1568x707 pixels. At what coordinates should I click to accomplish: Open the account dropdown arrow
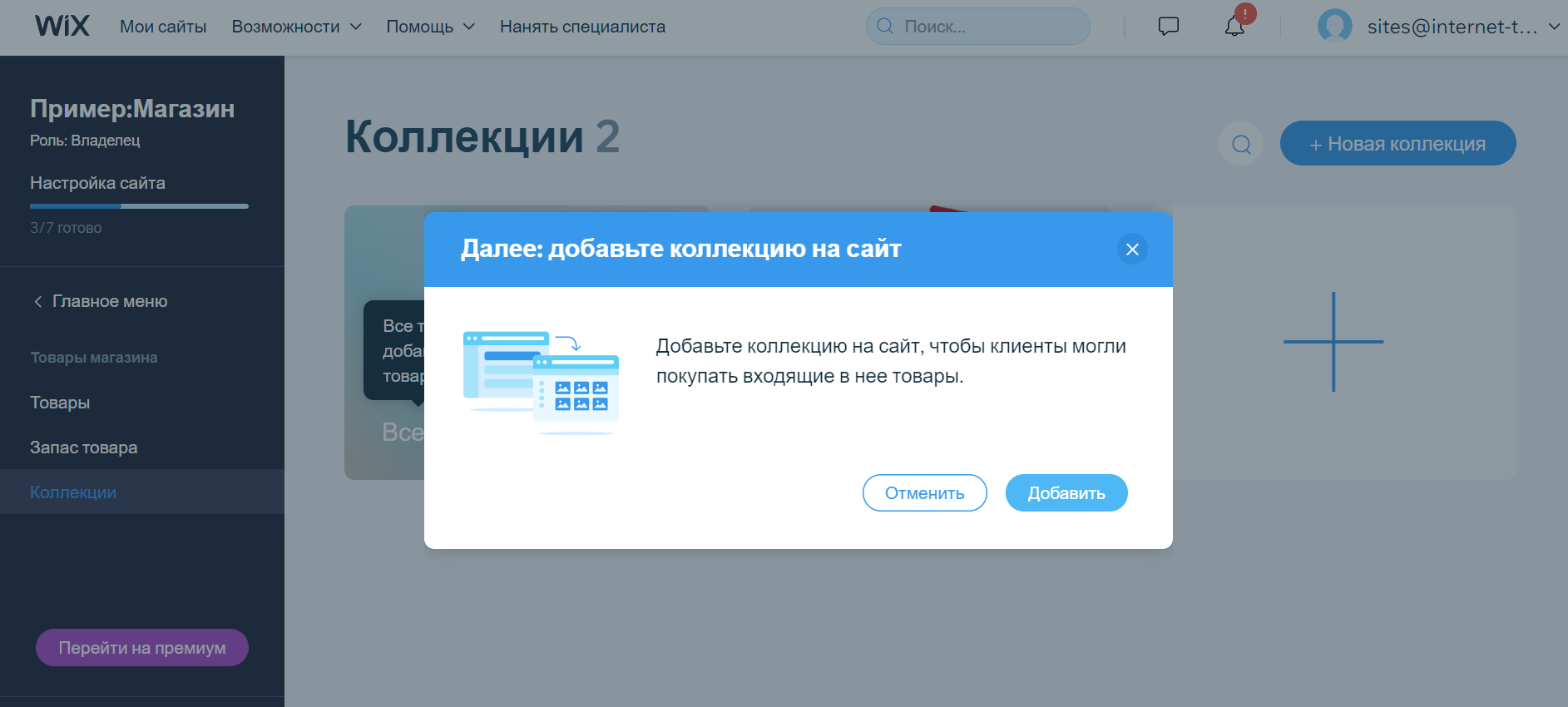pyautogui.click(x=1553, y=27)
